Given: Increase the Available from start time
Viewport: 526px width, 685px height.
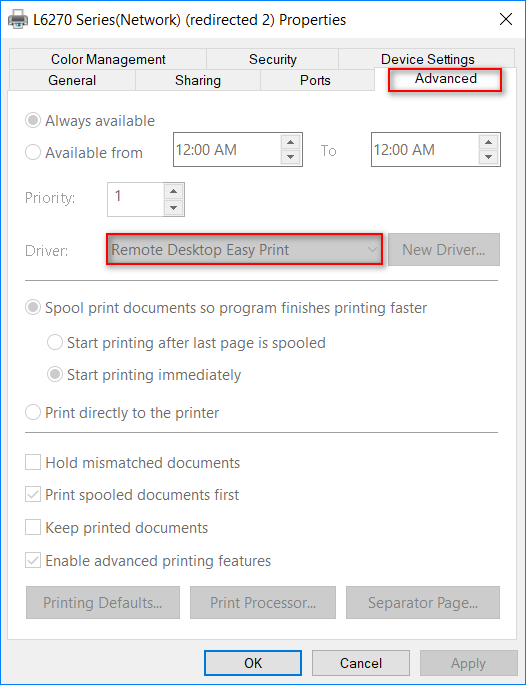Looking at the screenshot, I should [x=291, y=142].
